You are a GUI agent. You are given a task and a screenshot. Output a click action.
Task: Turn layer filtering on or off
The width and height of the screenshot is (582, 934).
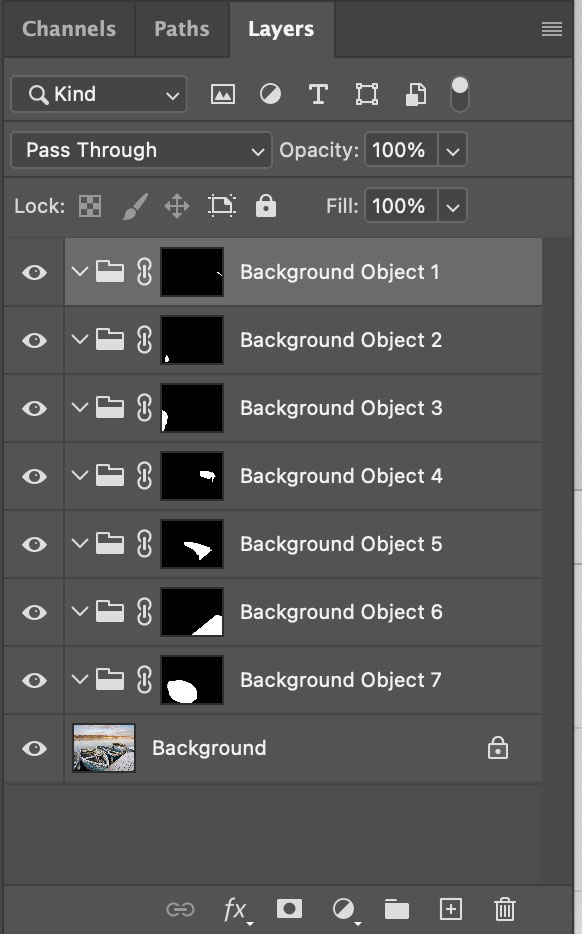460,94
